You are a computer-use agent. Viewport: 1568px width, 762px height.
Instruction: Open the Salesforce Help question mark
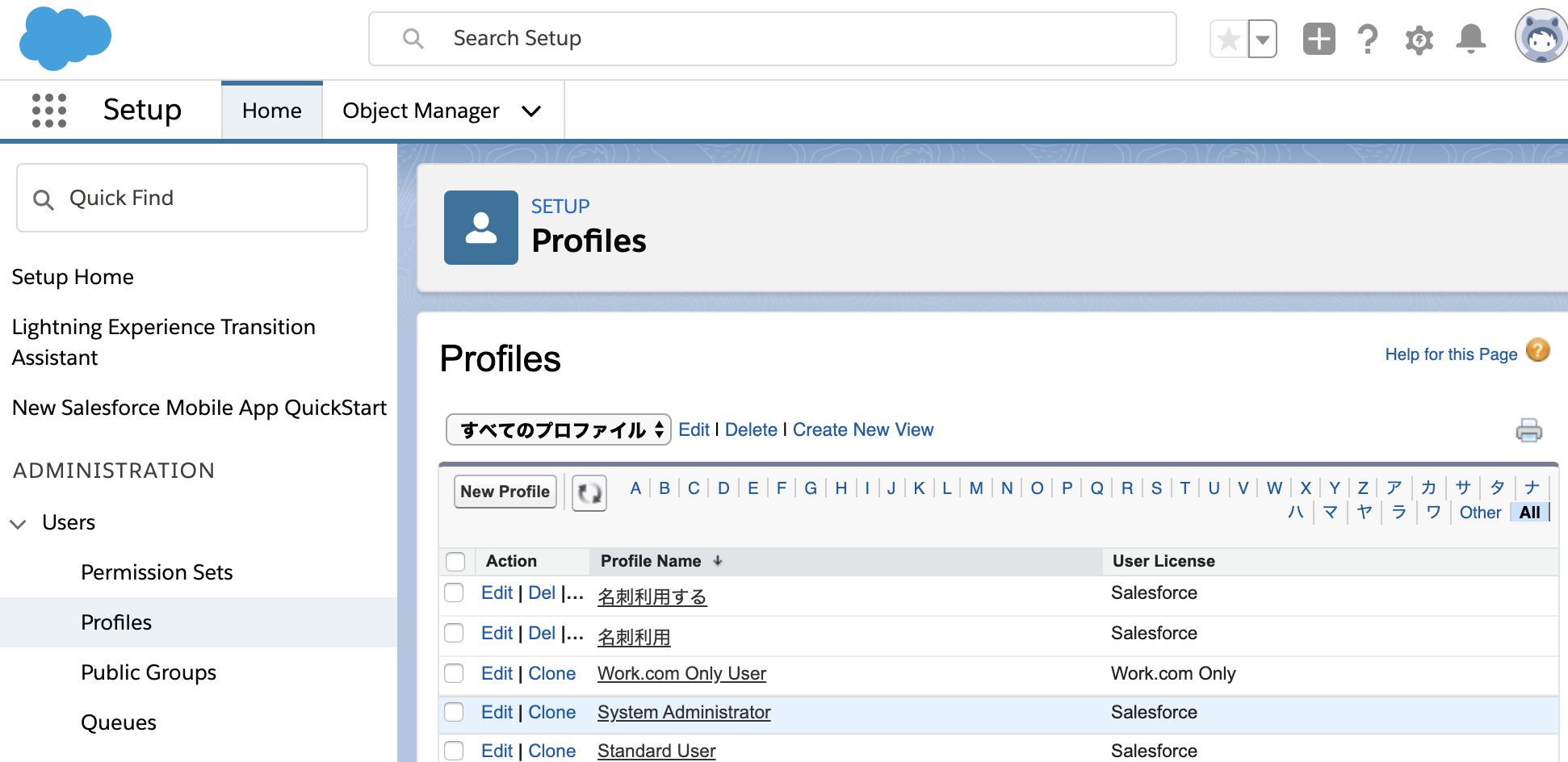(1367, 39)
